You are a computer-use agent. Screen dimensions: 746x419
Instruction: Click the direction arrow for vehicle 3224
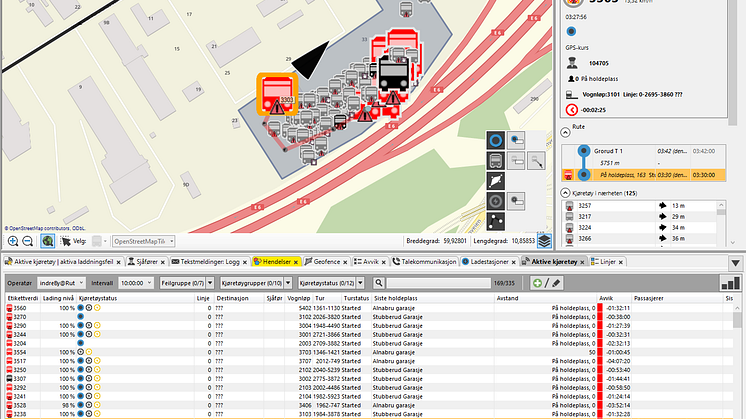tap(662, 227)
